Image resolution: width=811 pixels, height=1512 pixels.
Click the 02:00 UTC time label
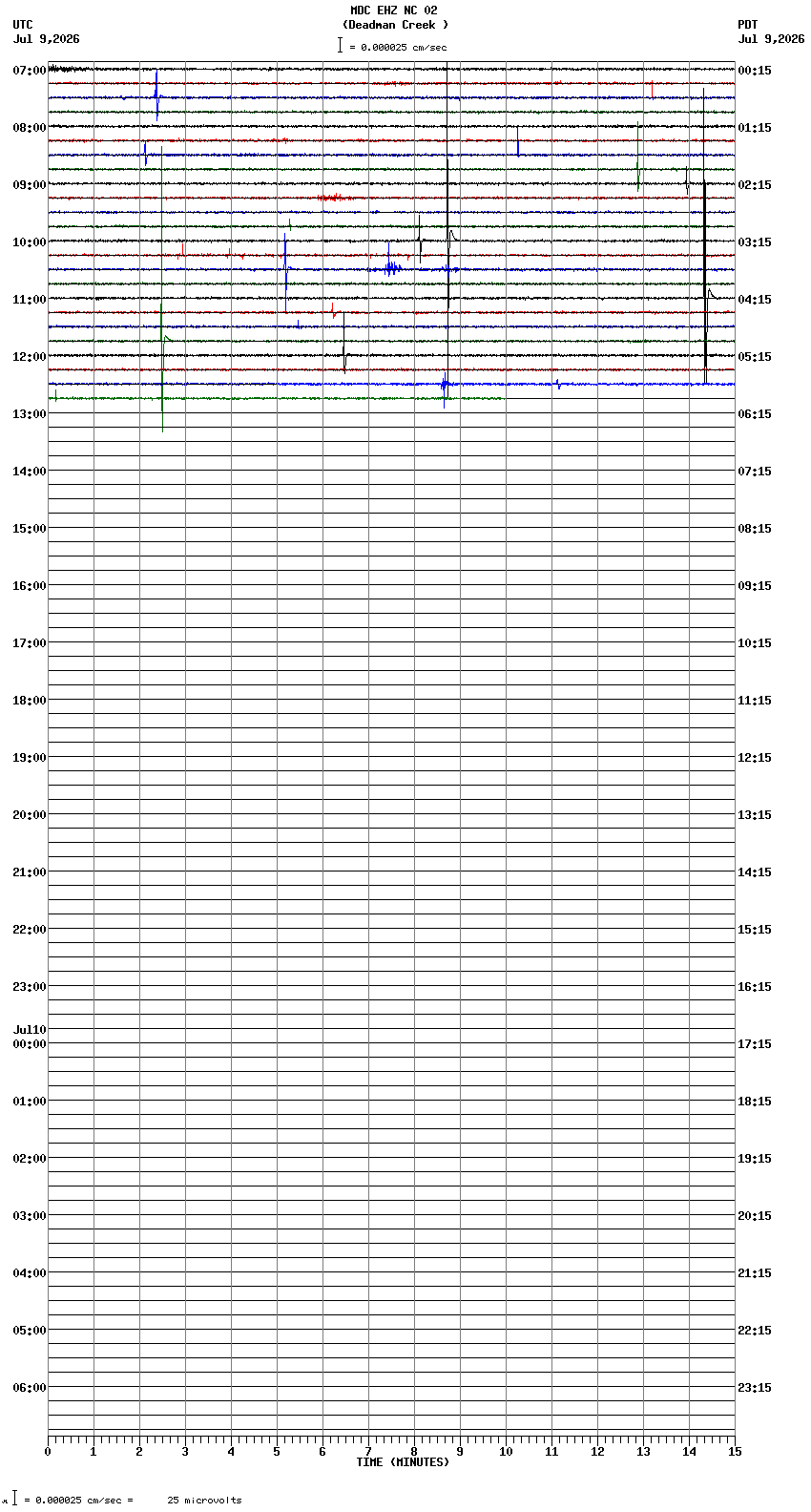tap(30, 1159)
